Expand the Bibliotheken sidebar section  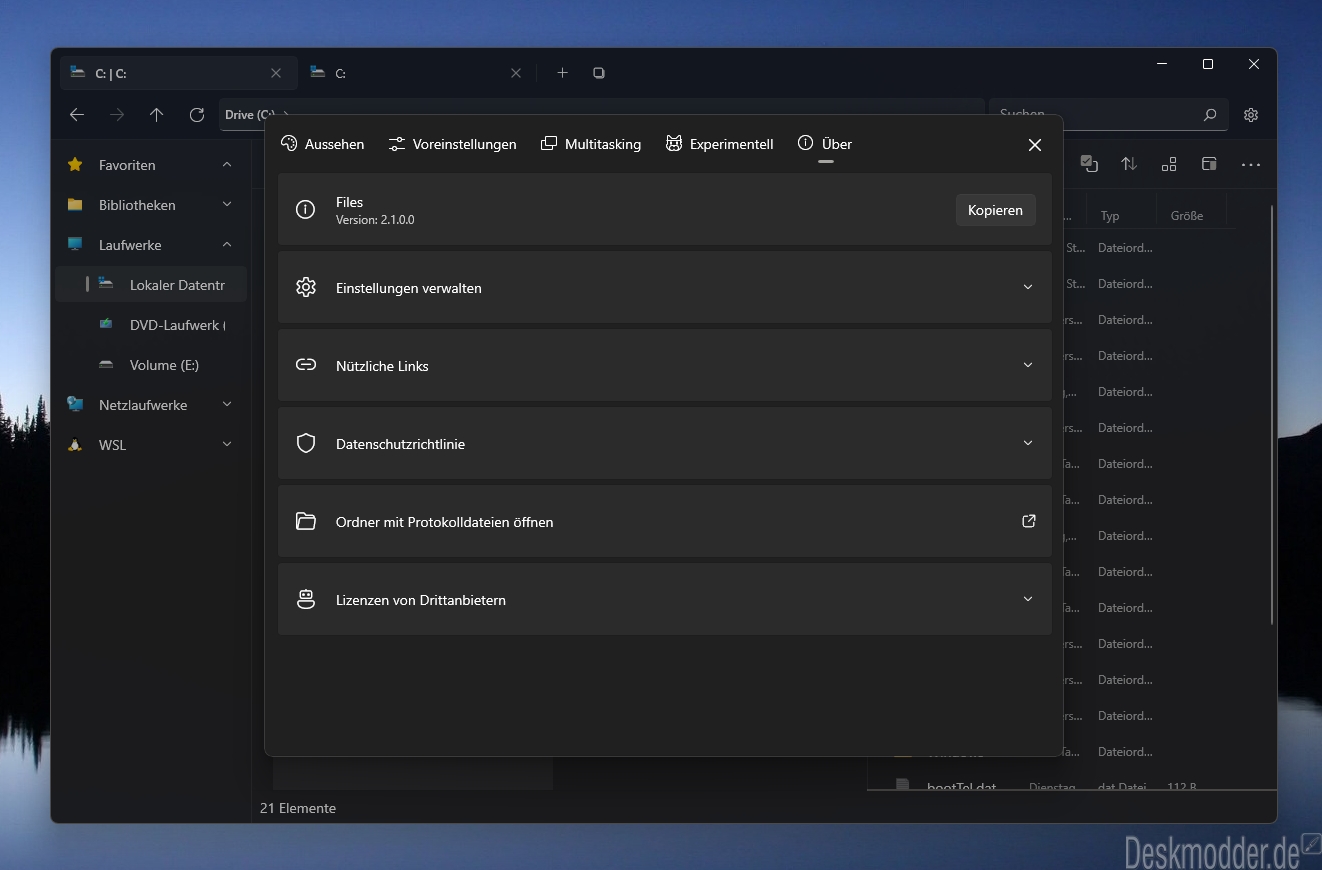pyautogui.click(x=227, y=205)
